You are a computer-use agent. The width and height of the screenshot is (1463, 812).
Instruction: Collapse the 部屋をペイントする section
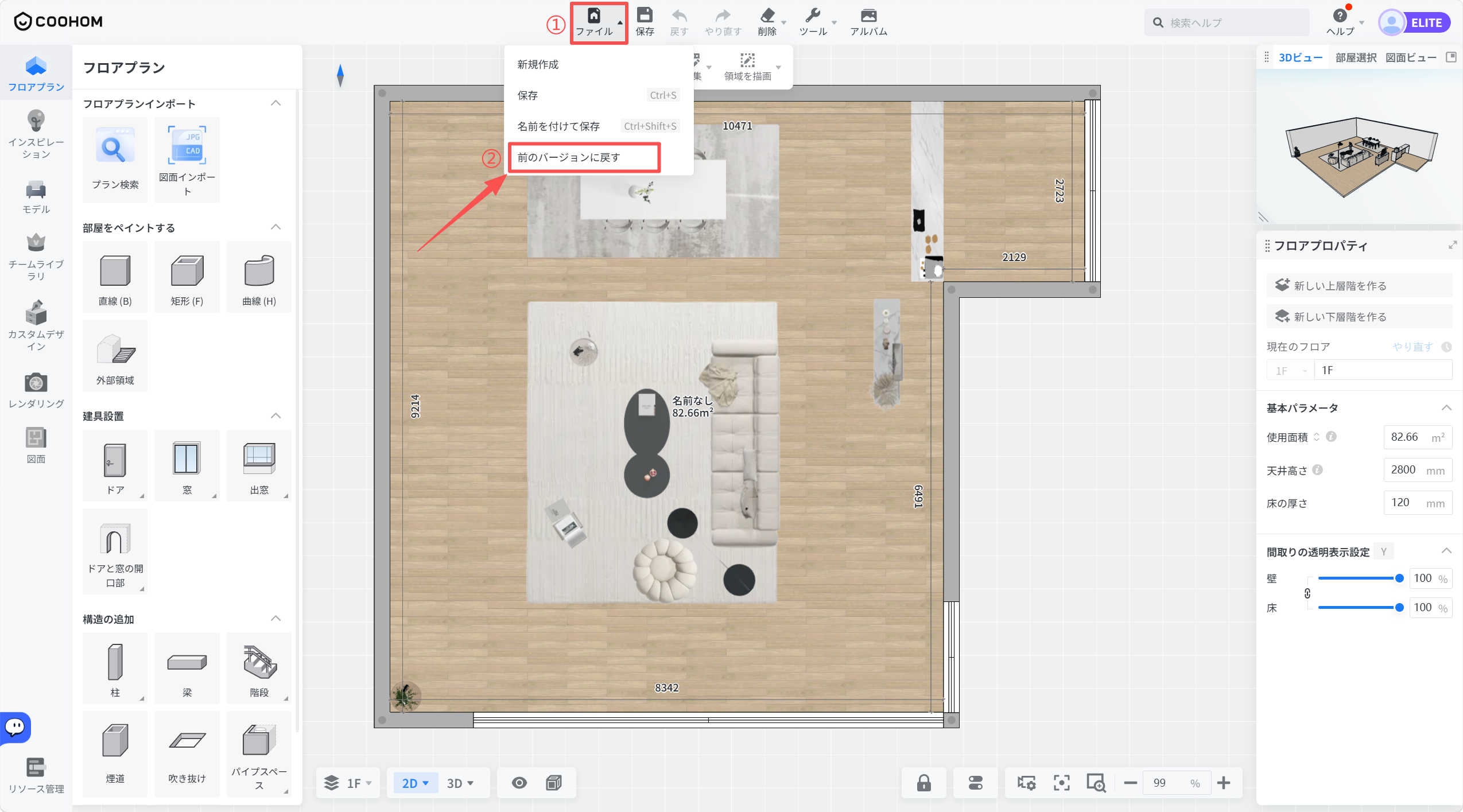[275, 227]
